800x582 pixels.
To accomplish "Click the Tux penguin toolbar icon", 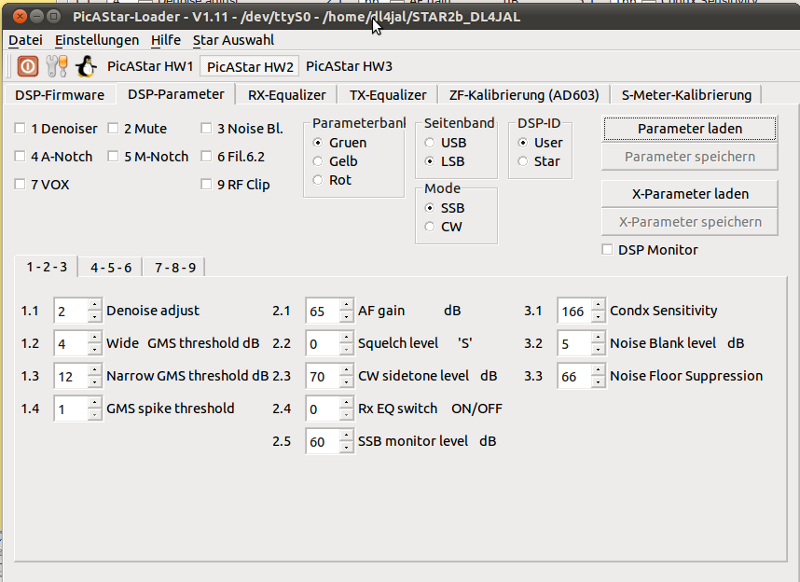I will pos(86,66).
